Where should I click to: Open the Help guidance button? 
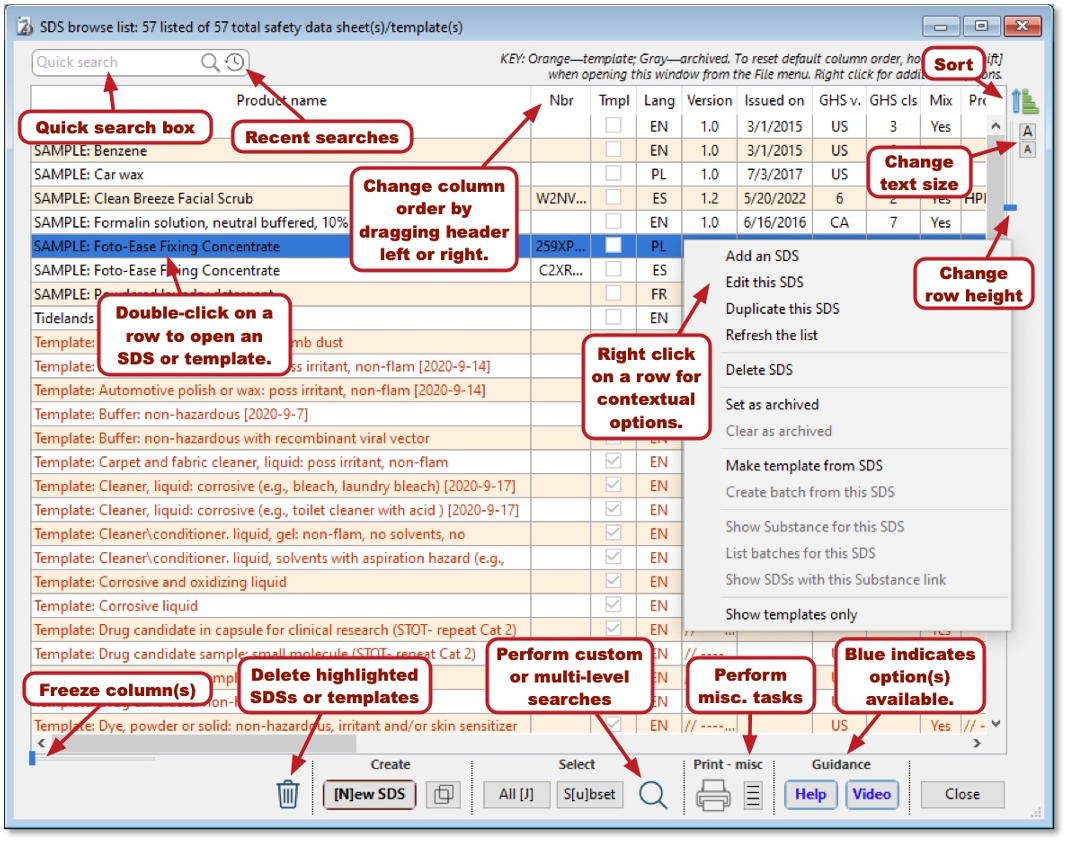pos(810,794)
